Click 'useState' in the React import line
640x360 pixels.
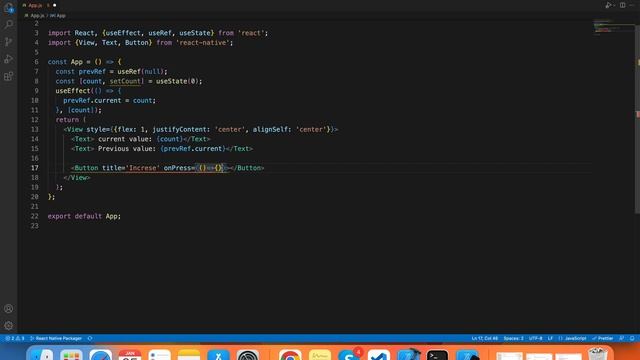pos(195,33)
